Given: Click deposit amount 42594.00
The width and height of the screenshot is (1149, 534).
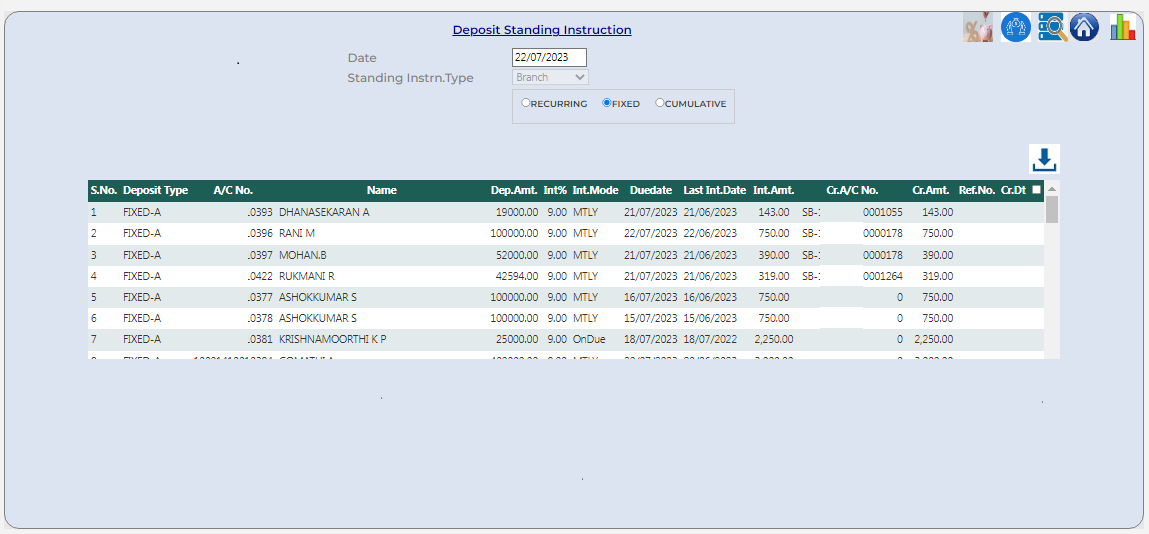Looking at the screenshot, I should (517, 276).
